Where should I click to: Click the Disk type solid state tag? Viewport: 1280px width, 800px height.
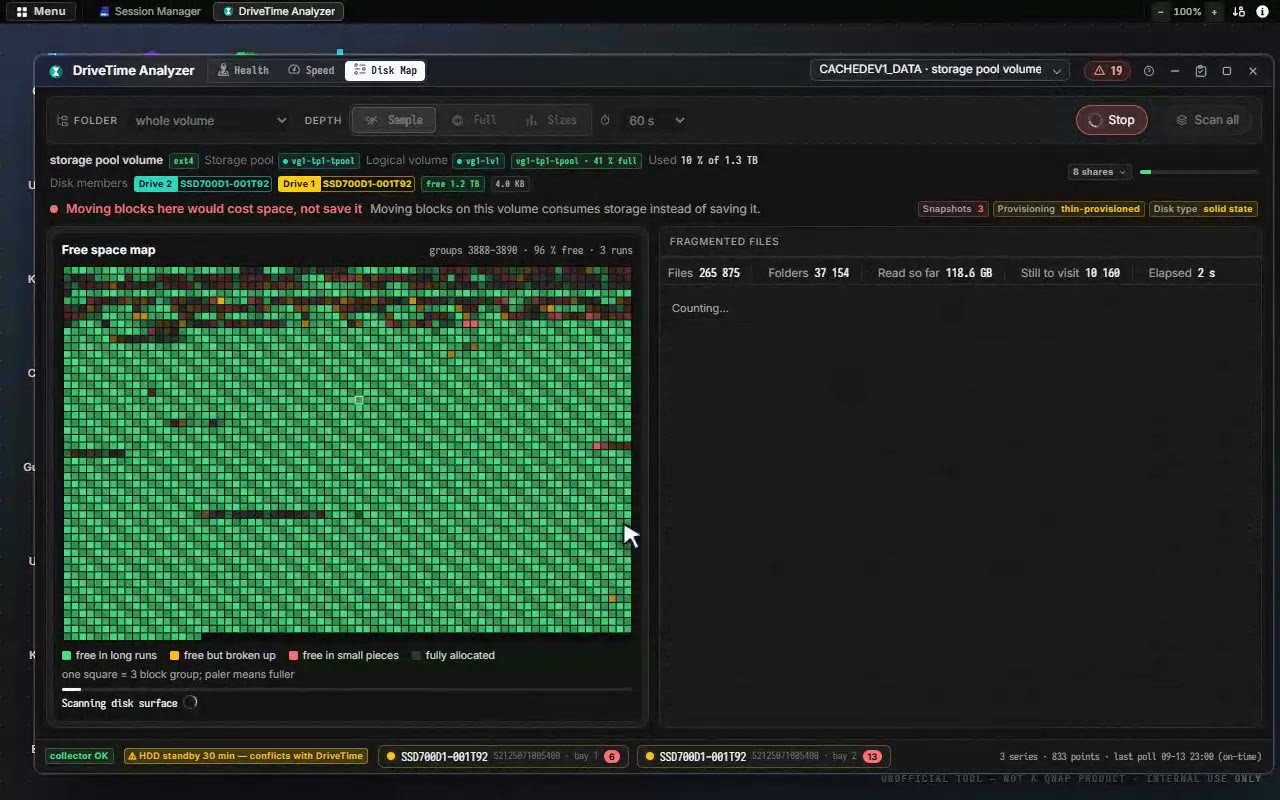pyautogui.click(x=1202, y=209)
